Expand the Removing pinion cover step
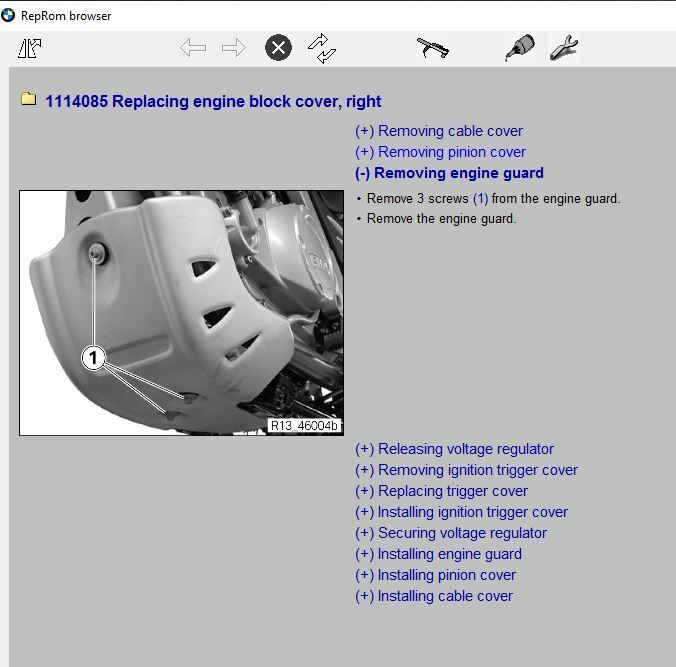 pyautogui.click(x=440, y=152)
